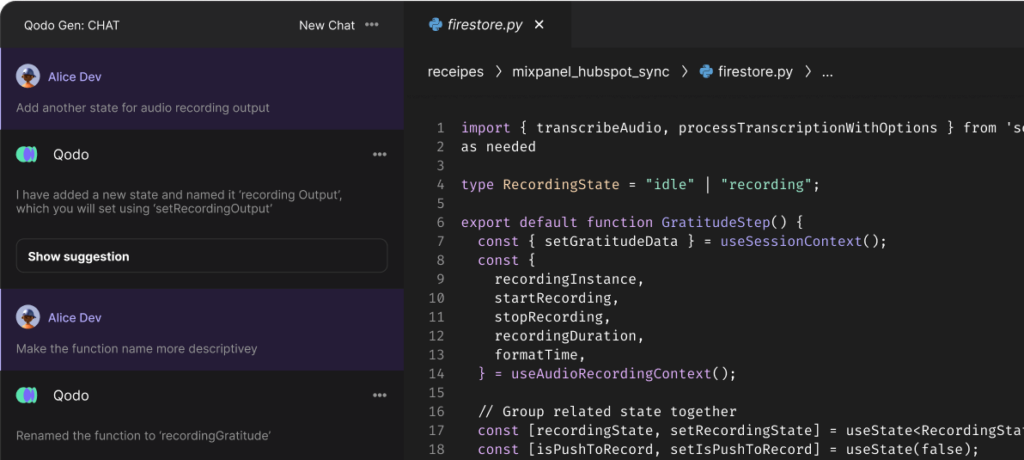Expand the trailing breadcrumb ellipsis
Viewport: 1024px width, 460px height.
827,73
